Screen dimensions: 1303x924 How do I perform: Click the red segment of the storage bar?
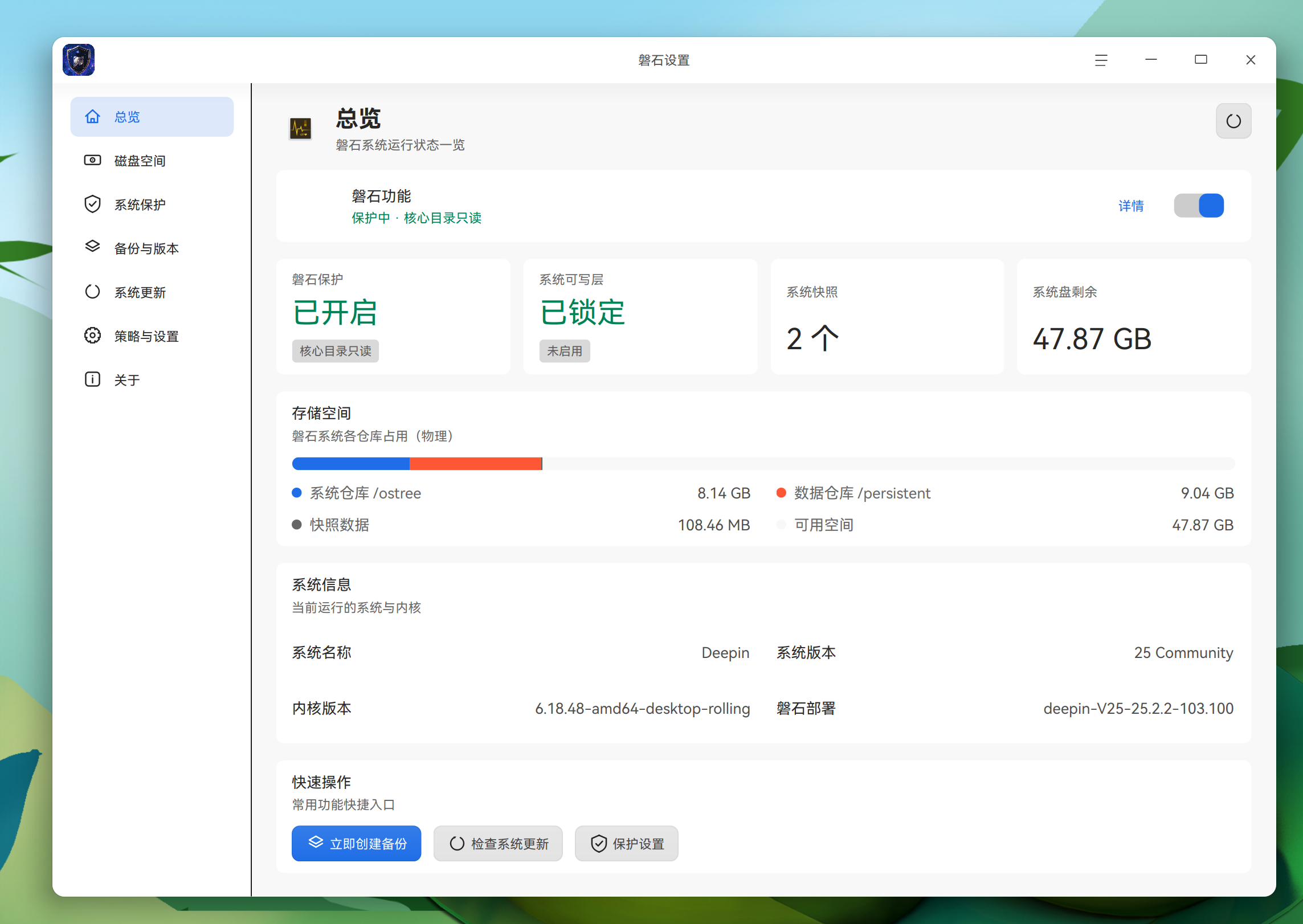pos(476,463)
